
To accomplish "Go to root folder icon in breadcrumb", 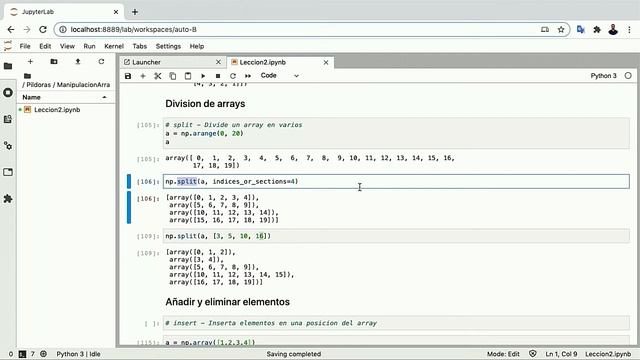I will click(27, 76).
